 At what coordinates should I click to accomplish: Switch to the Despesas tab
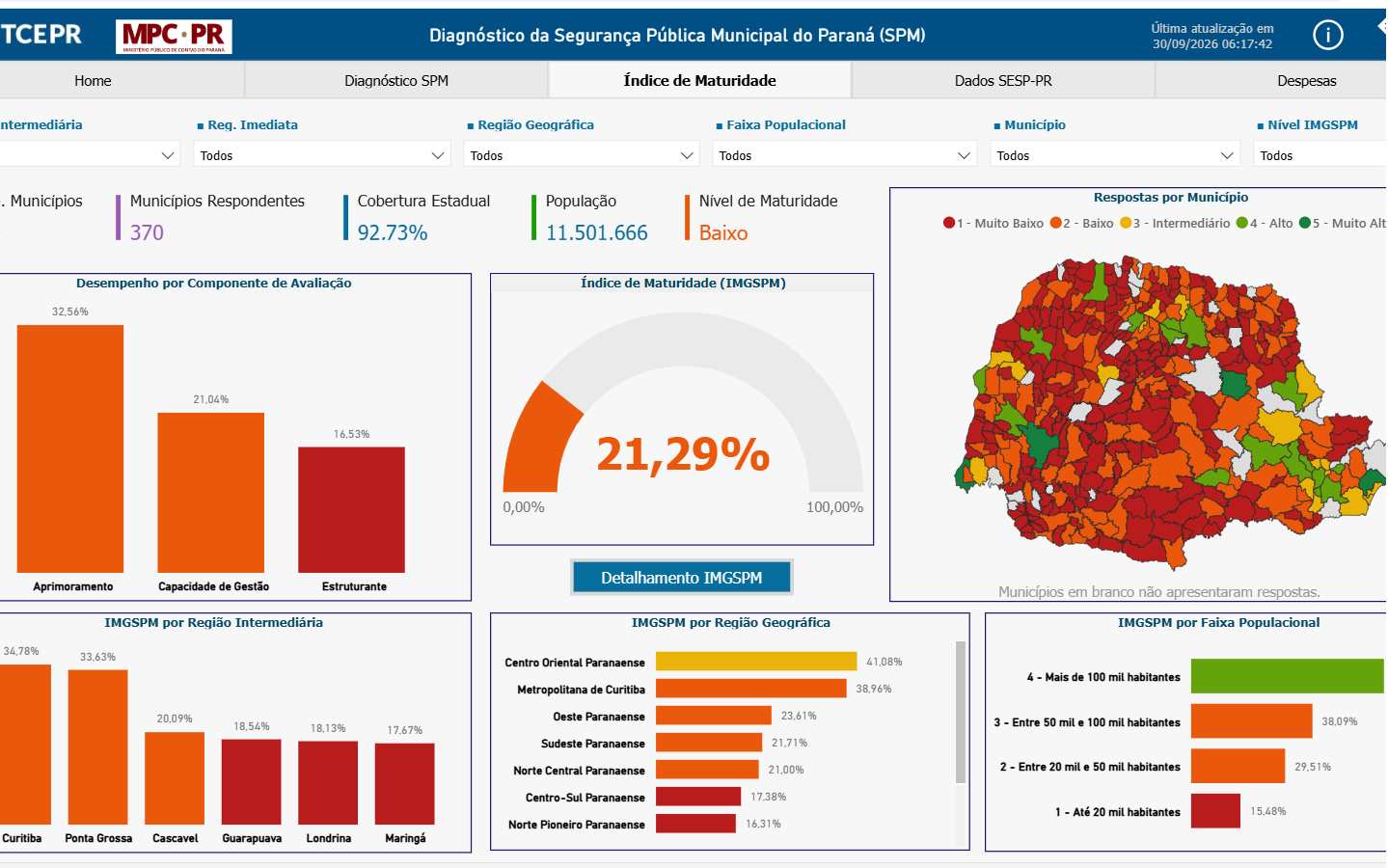(1307, 81)
